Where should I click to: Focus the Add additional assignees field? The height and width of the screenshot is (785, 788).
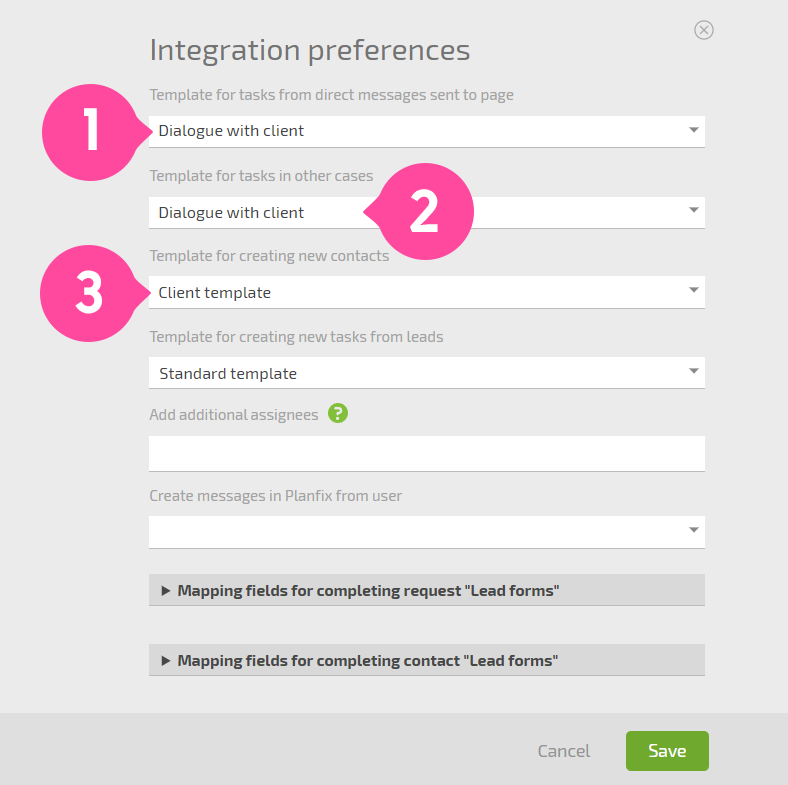coord(427,453)
